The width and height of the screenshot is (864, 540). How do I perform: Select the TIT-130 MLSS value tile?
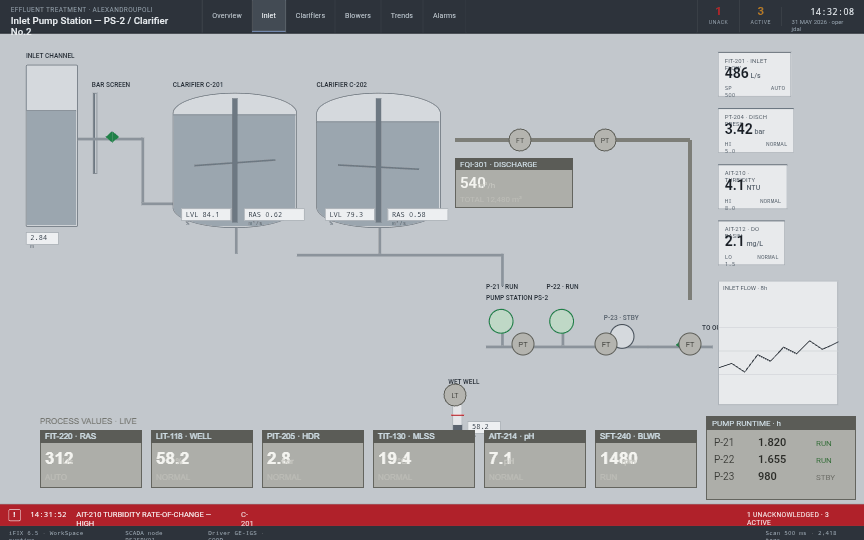pos(424,459)
